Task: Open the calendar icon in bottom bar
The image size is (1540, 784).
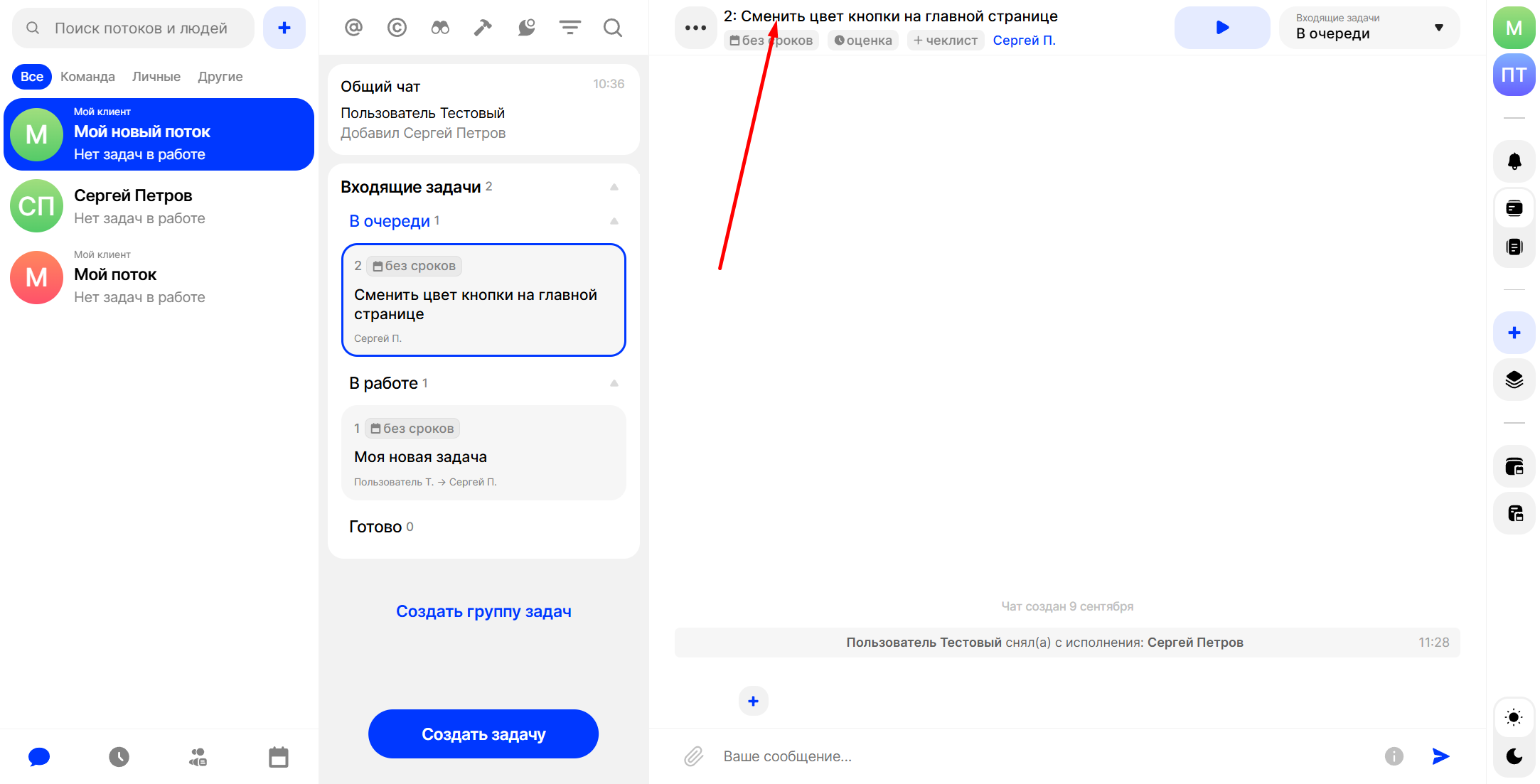Action: [x=279, y=757]
